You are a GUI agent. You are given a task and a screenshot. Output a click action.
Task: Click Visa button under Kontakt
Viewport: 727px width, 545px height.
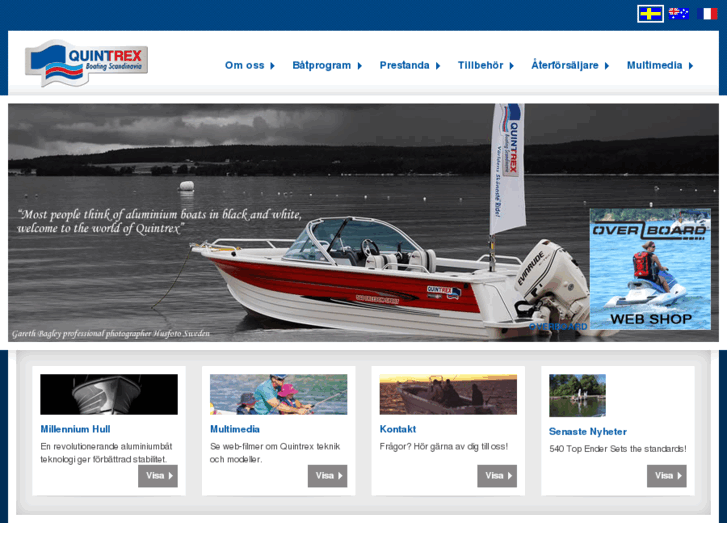(497, 476)
